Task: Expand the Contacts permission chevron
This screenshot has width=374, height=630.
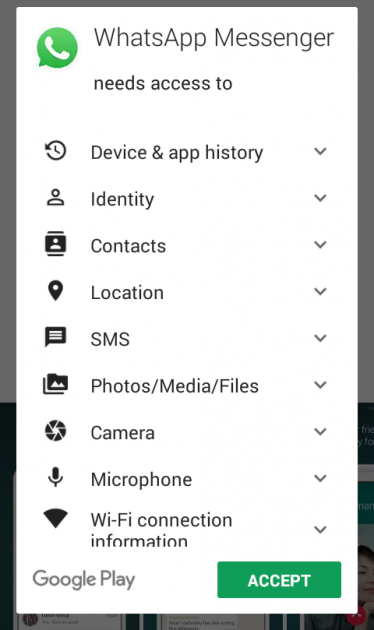Action: (x=320, y=245)
